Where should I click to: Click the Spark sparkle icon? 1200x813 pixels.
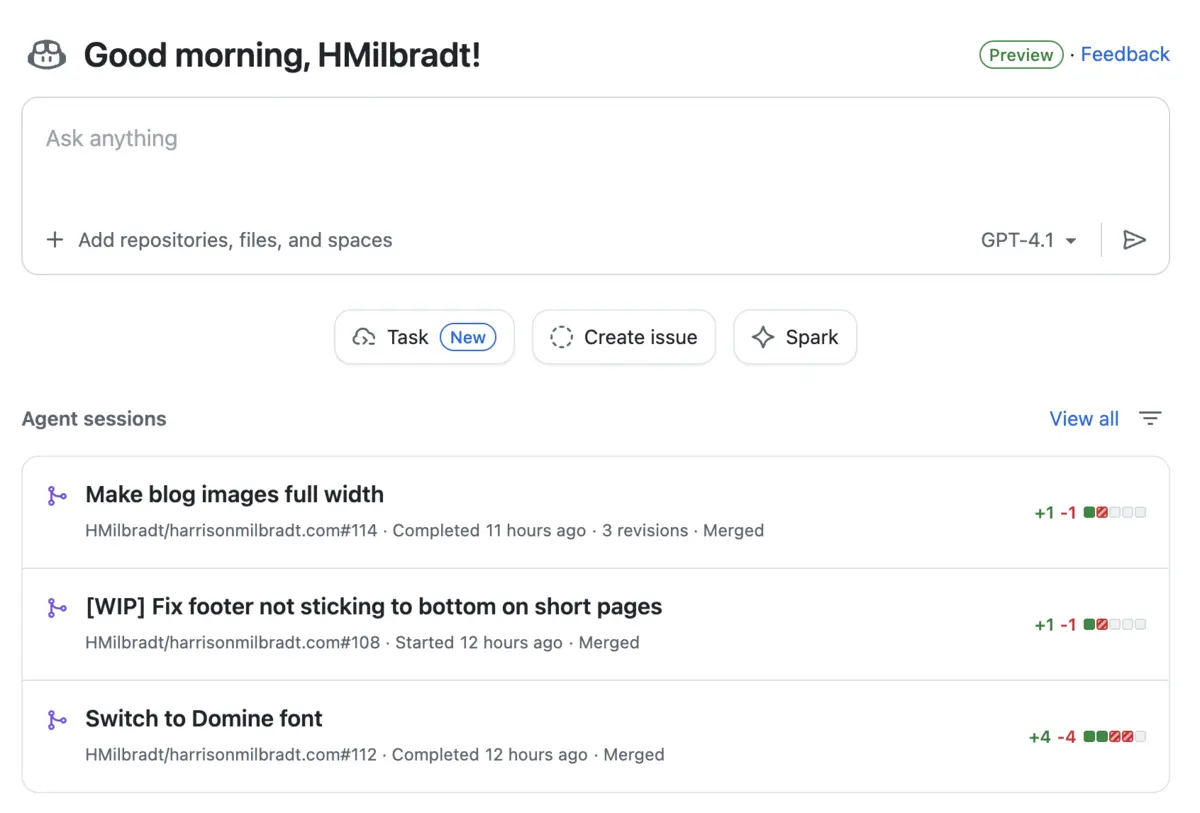[763, 338]
